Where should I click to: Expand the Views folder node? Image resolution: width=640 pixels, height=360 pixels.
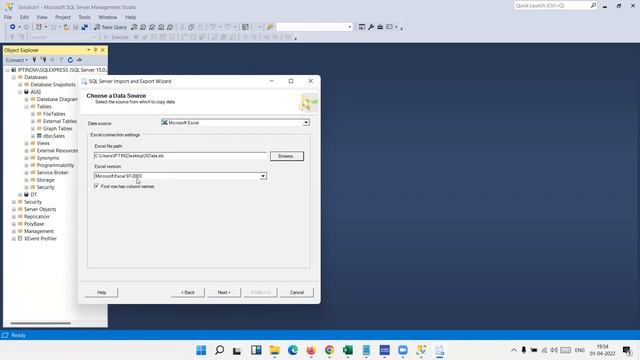point(27,143)
